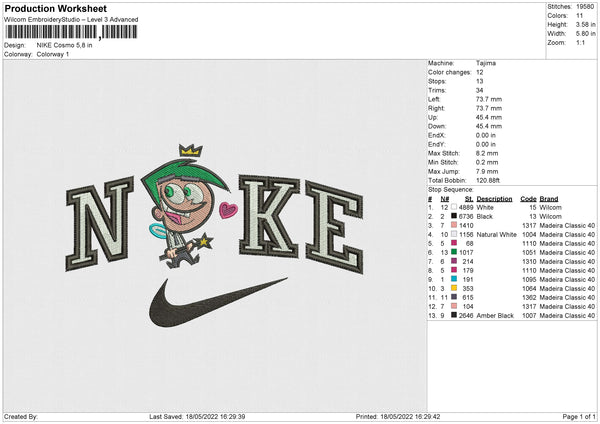Click the black swatch in stop 2
Viewport: 600px width, 424px height.
[x=454, y=216]
